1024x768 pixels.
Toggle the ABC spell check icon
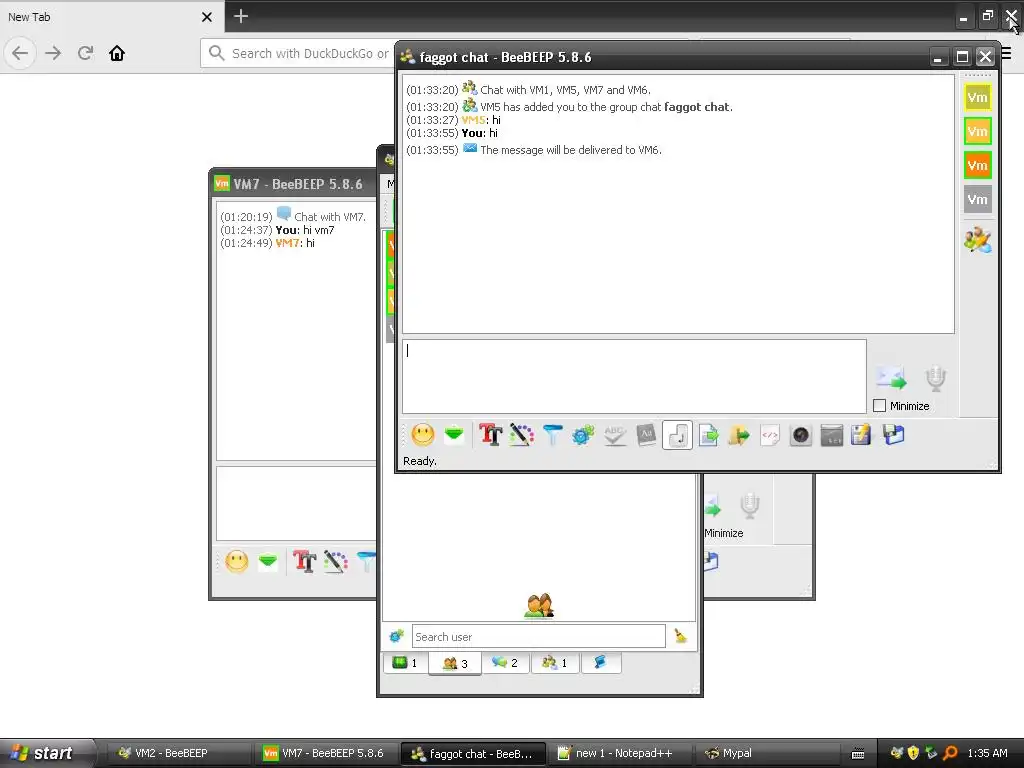tap(615, 435)
